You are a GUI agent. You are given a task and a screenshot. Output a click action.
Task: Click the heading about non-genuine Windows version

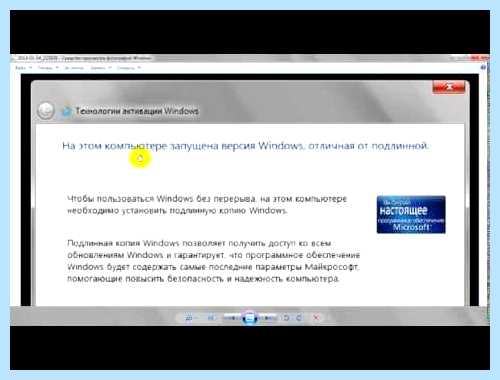pos(246,146)
